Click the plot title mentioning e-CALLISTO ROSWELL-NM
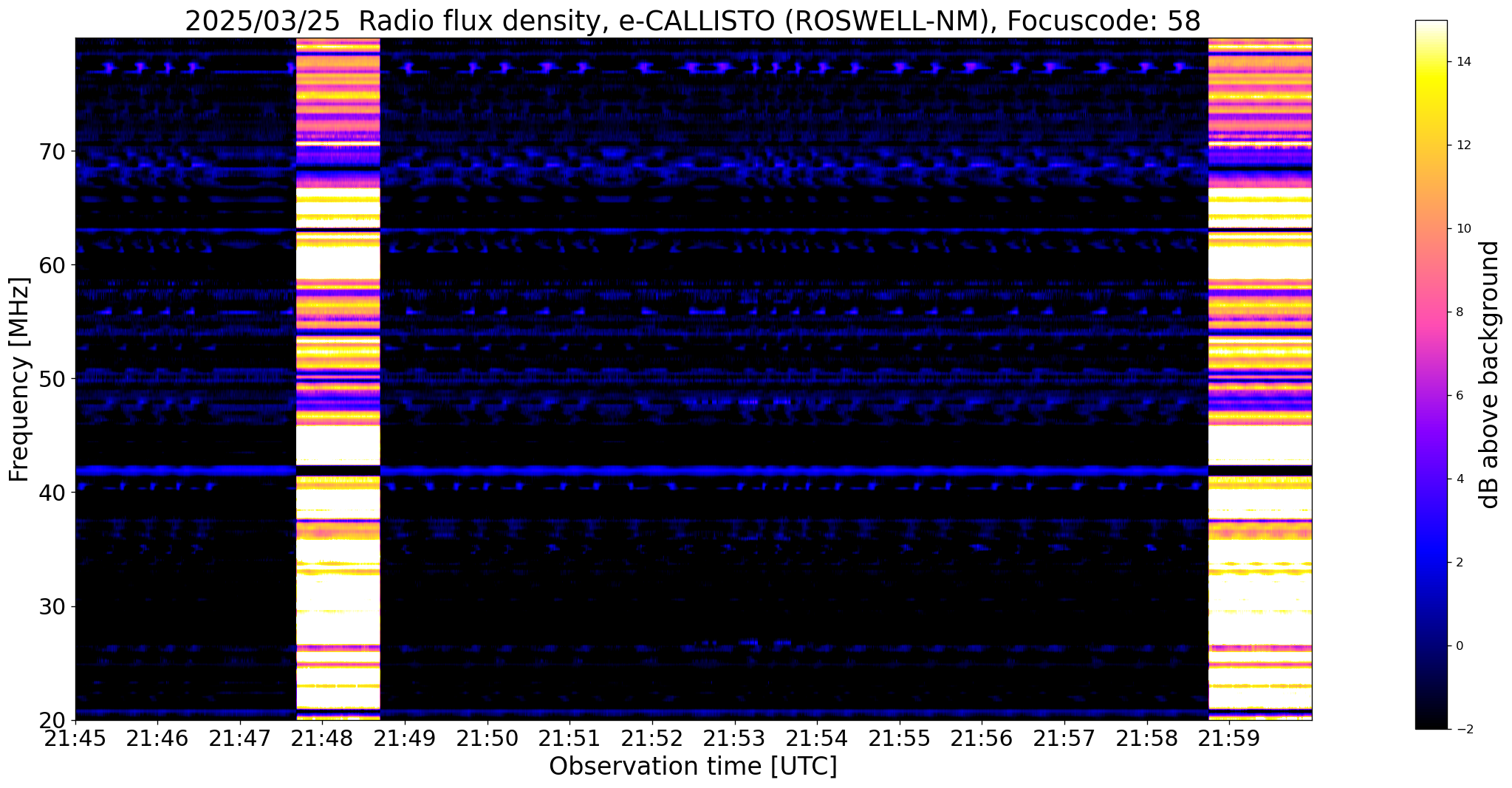The width and height of the screenshot is (1512, 788). point(692,21)
